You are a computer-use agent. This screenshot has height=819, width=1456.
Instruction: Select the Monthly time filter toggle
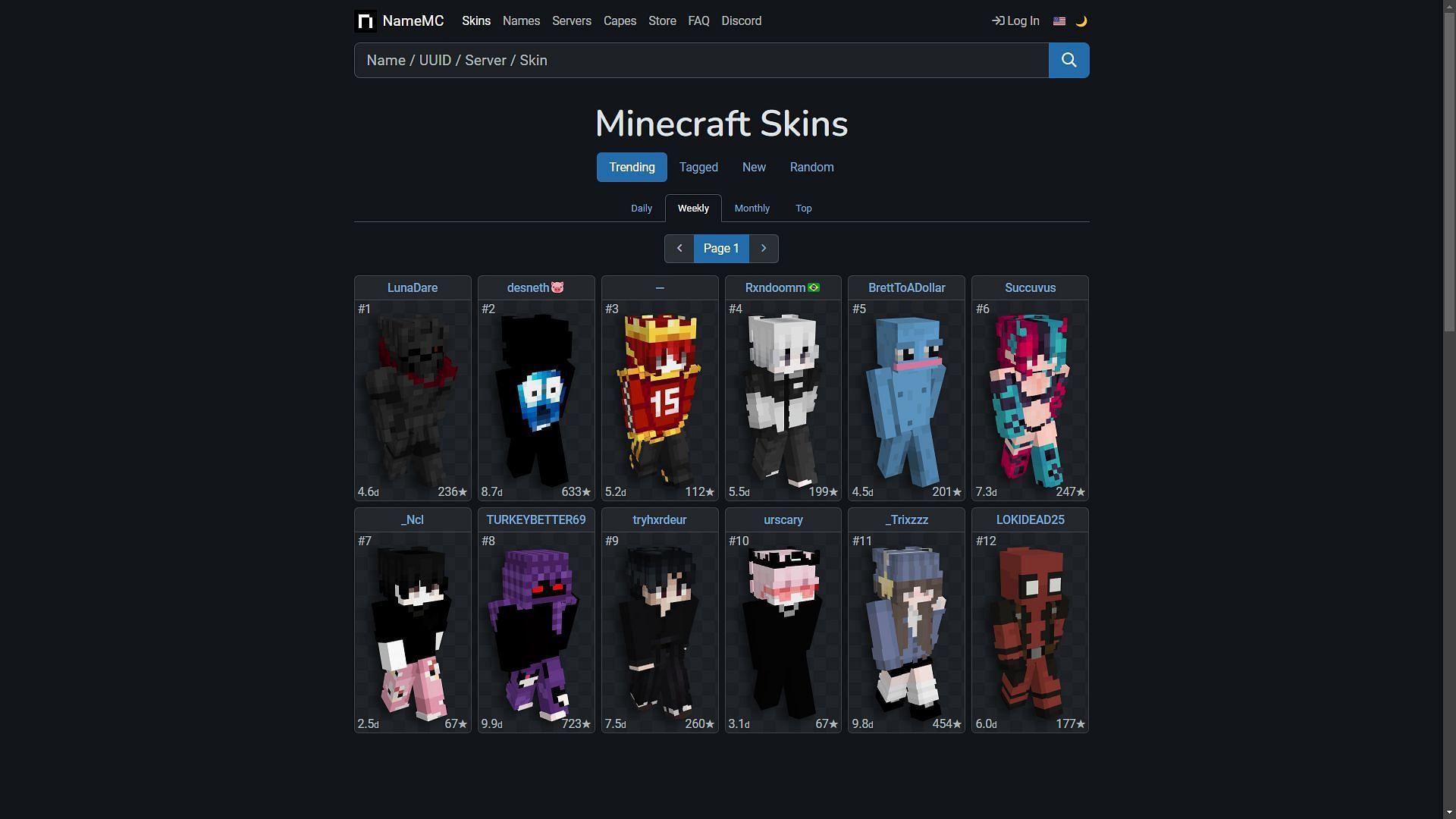[752, 208]
